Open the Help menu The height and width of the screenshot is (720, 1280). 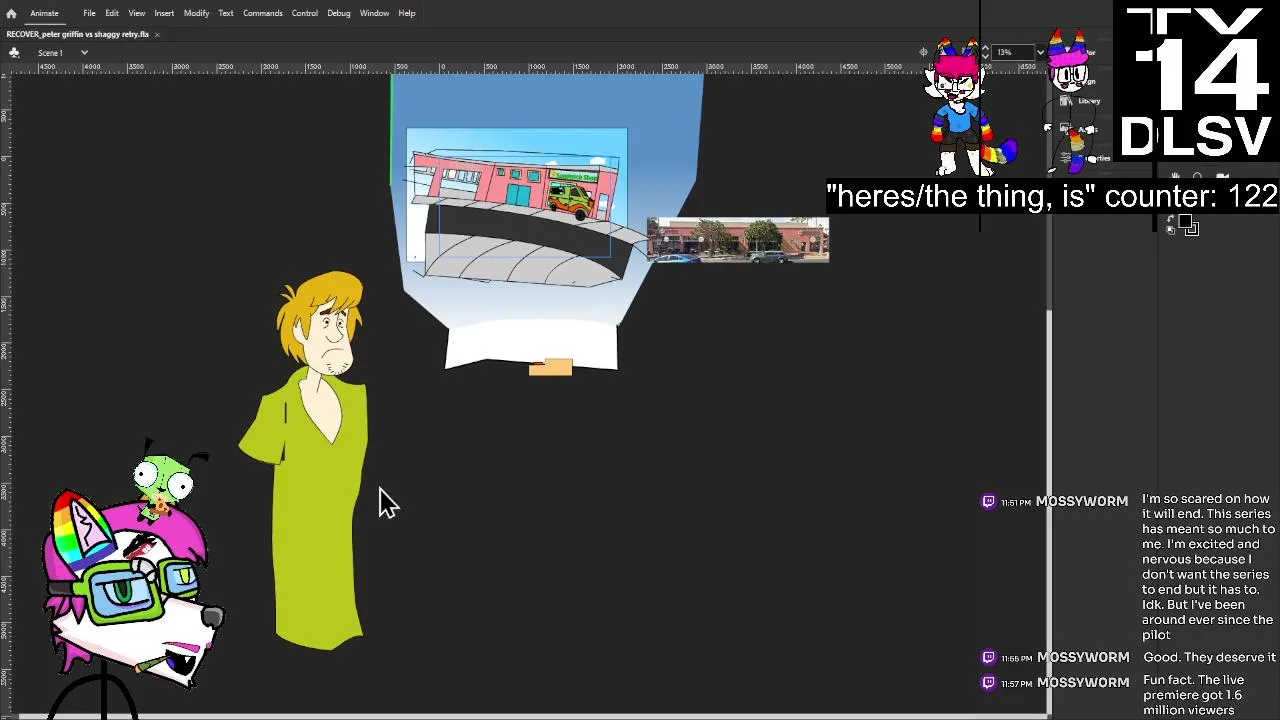(x=407, y=13)
